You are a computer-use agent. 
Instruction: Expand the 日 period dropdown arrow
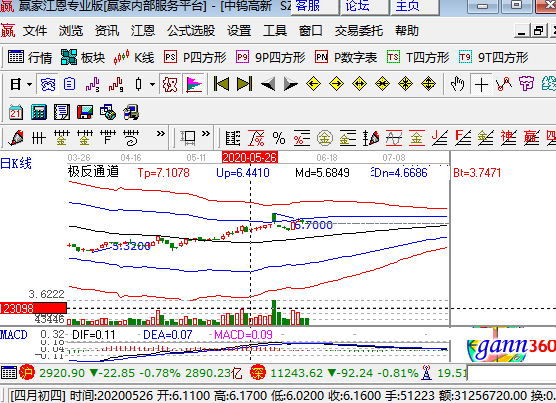click(29, 84)
